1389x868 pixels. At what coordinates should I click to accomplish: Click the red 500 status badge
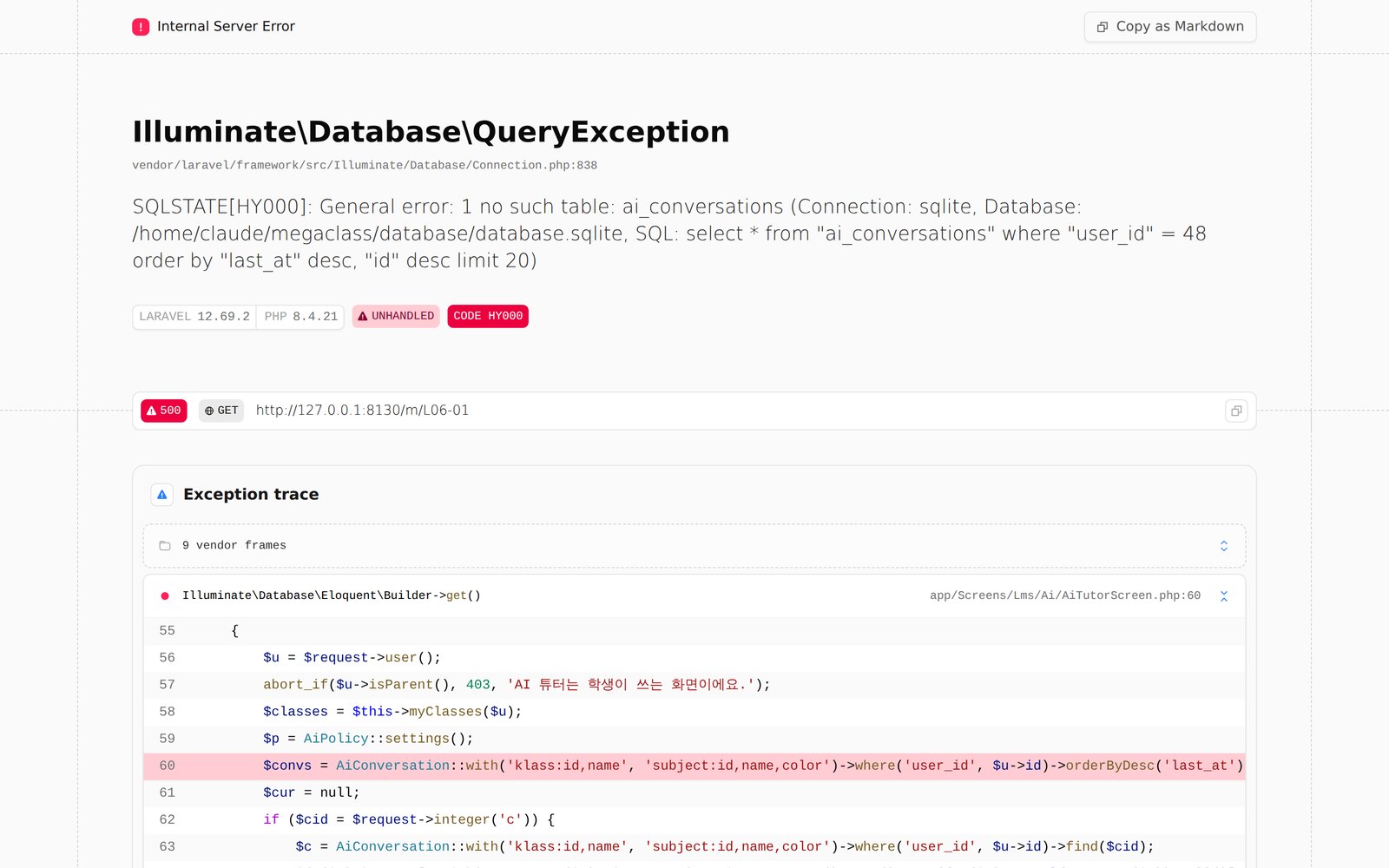(164, 411)
